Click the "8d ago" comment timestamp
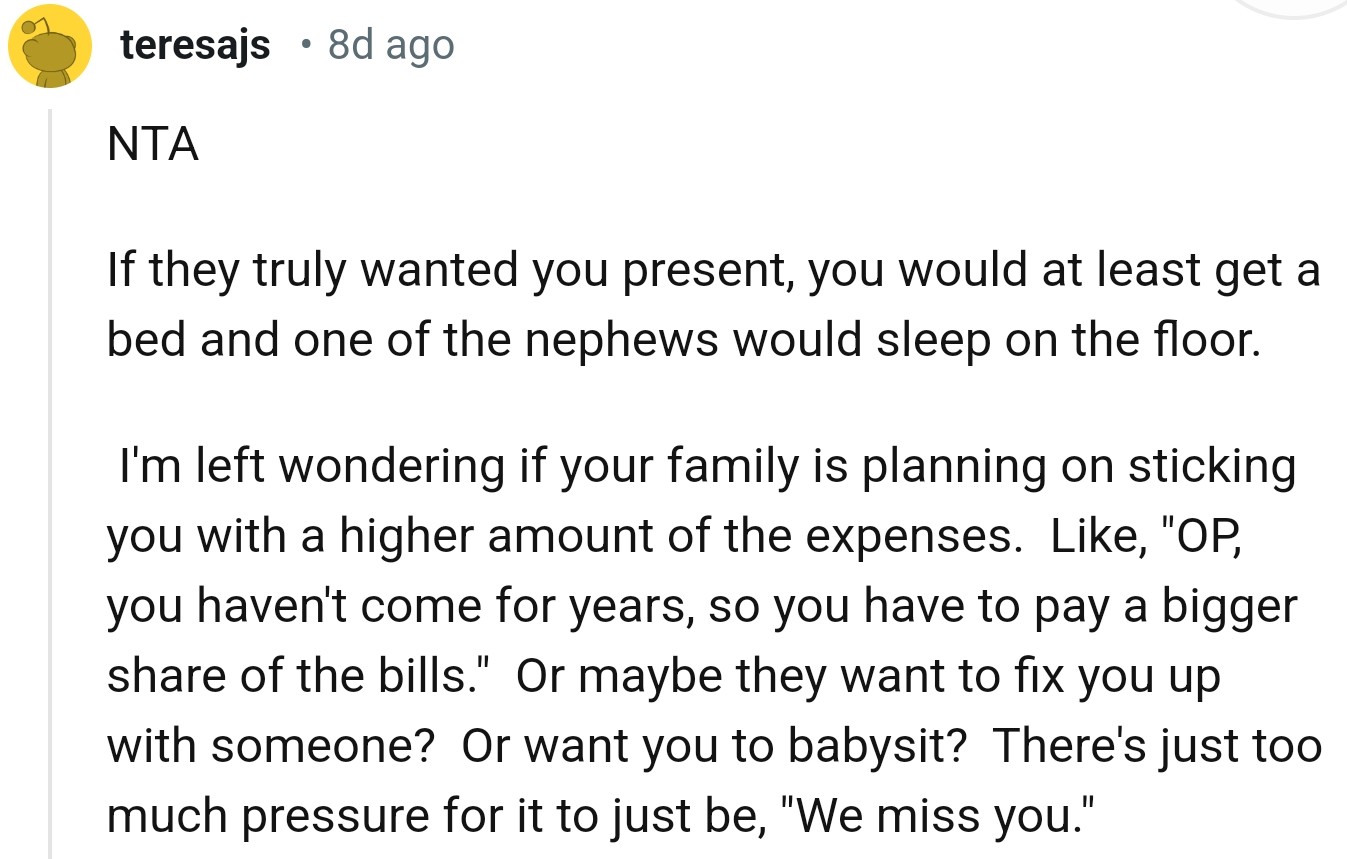The height and width of the screenshot is (859, 1347). (x=390, y=45)
